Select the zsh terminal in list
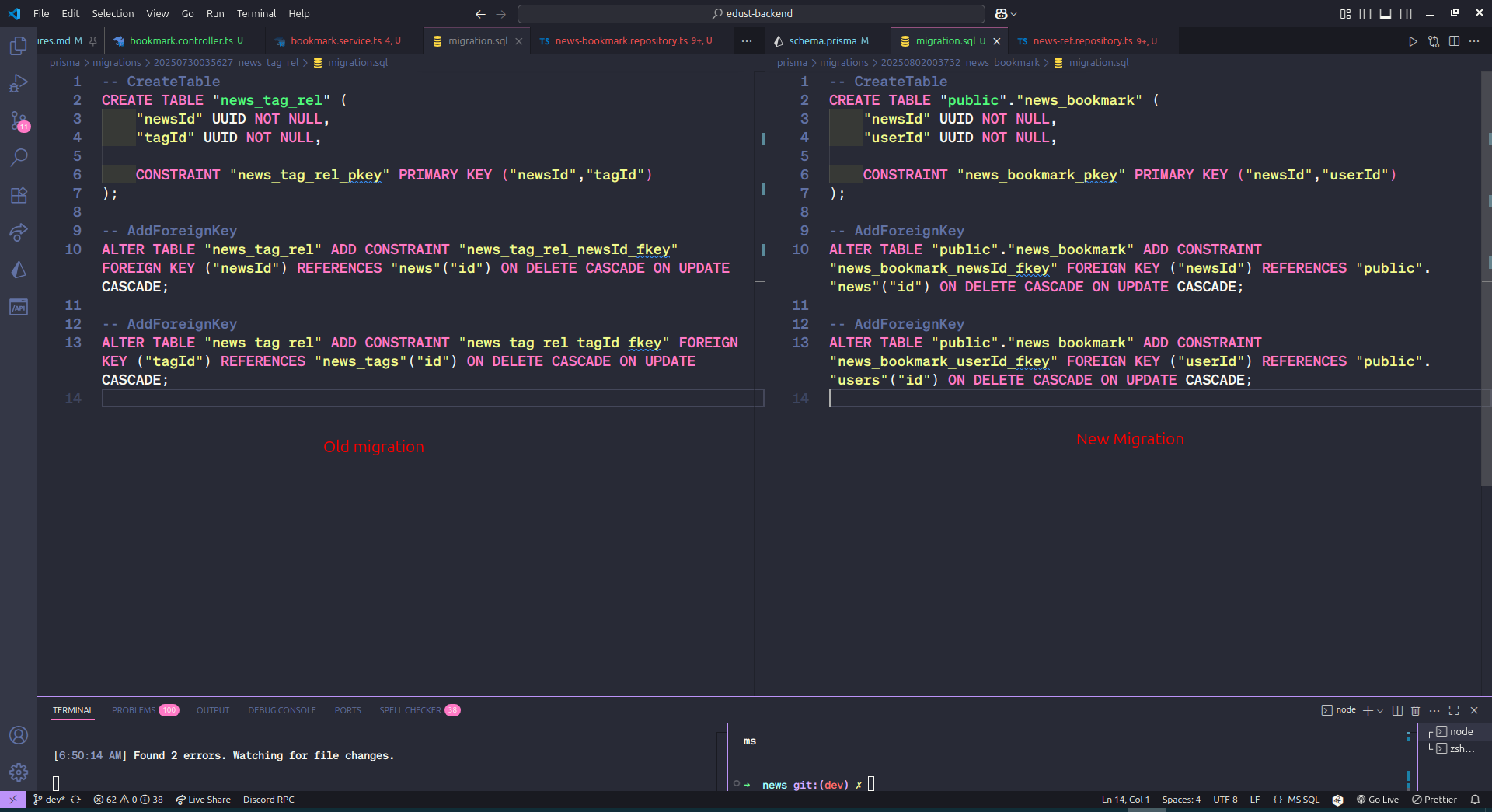This screenshot has width=1492, height=812. coord(1454,748)
